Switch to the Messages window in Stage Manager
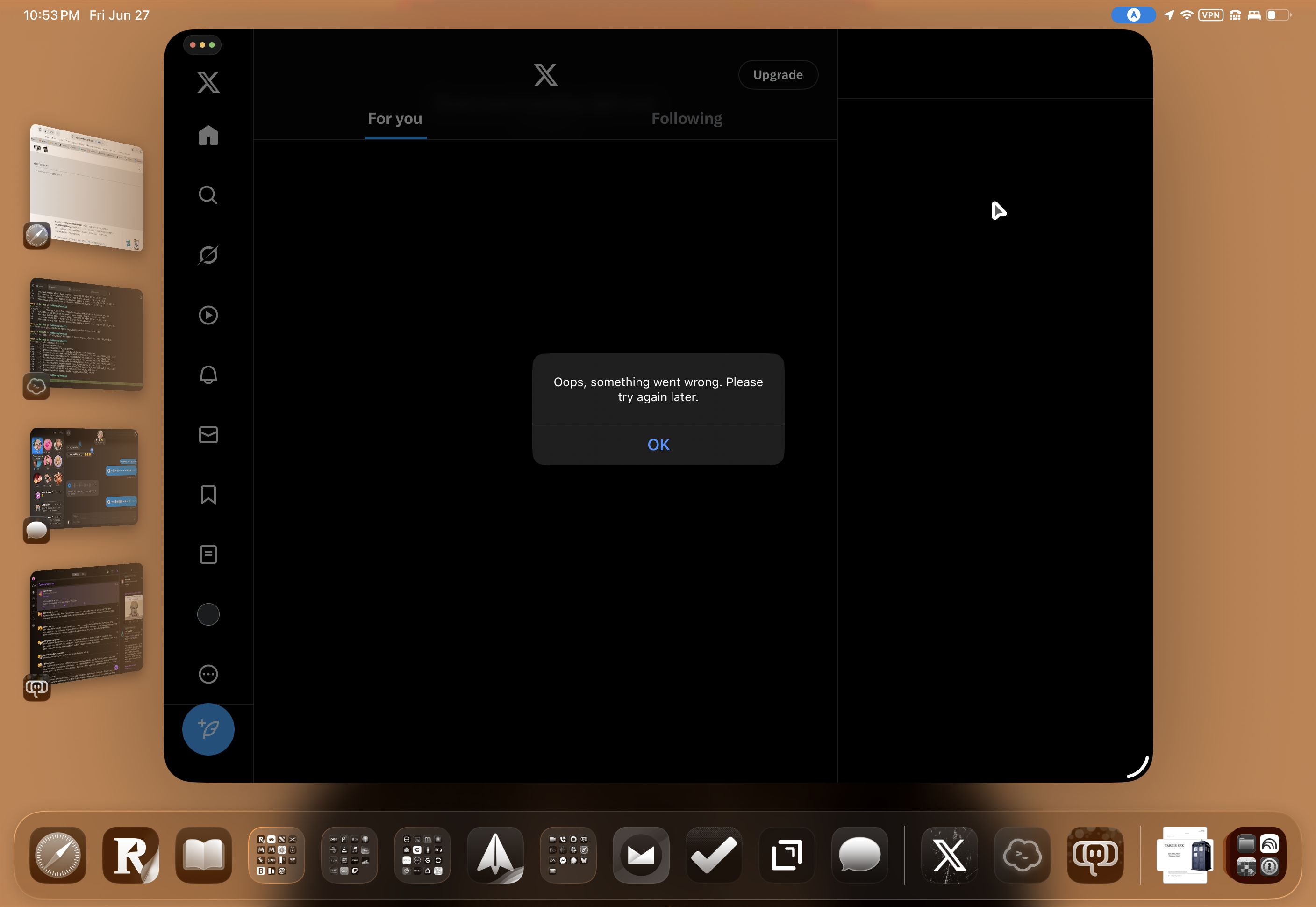Screen dimensions: 1316x907 tap(85, 478)
